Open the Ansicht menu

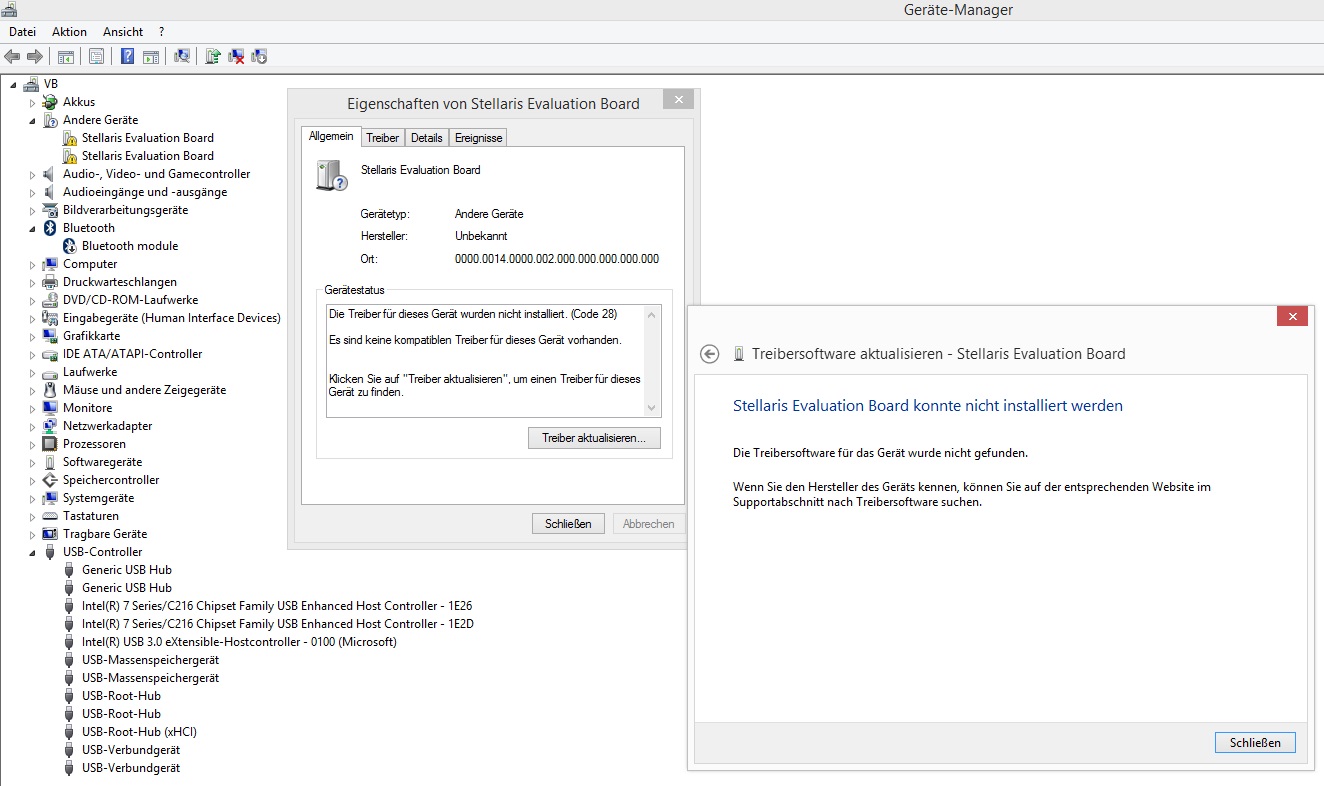click(123, 32)
